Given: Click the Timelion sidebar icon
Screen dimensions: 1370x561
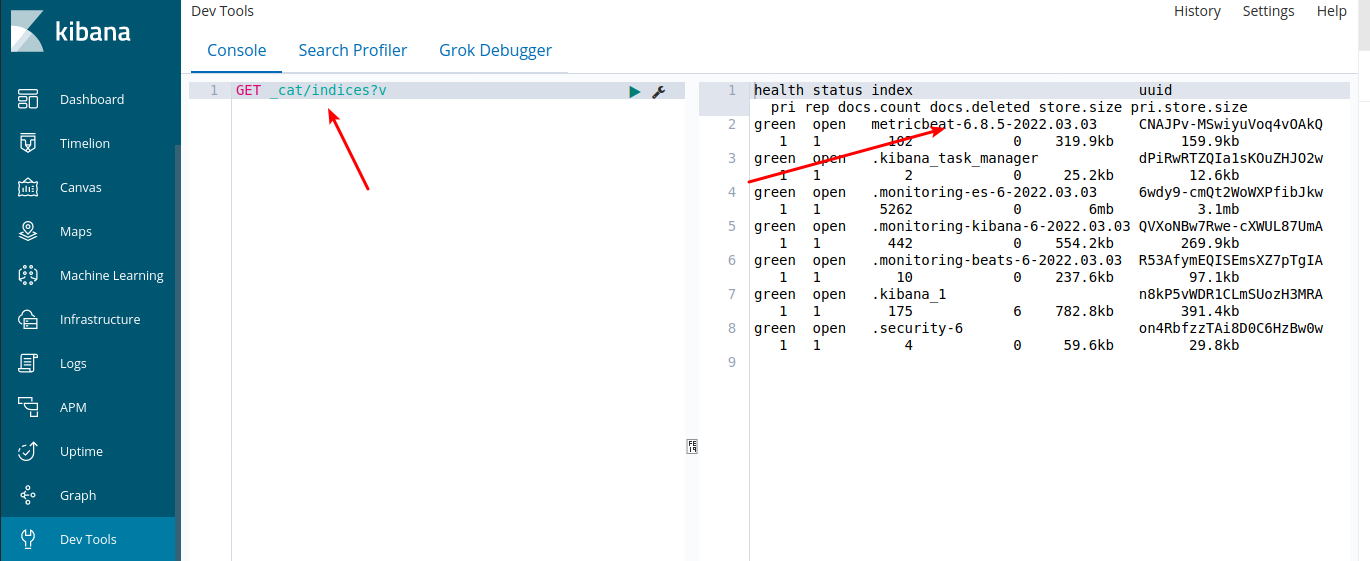Looking at the screenshot, I should pos(28,143).
